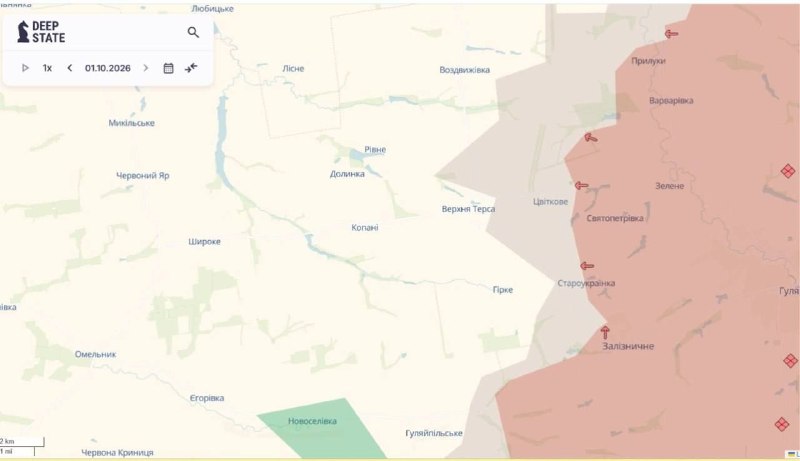Select the attack arrow southwest of Варварівка
This screenshot has height=461, width=800.
tap(591, 138)
